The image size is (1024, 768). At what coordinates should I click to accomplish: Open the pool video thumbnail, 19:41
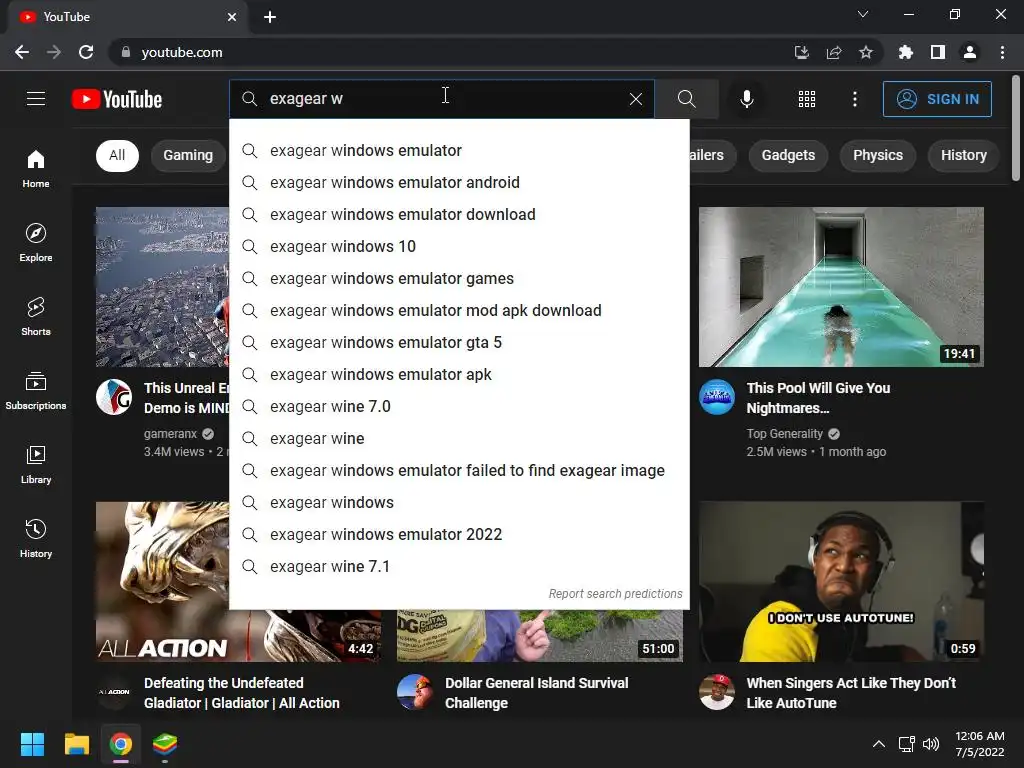point(841,287)
